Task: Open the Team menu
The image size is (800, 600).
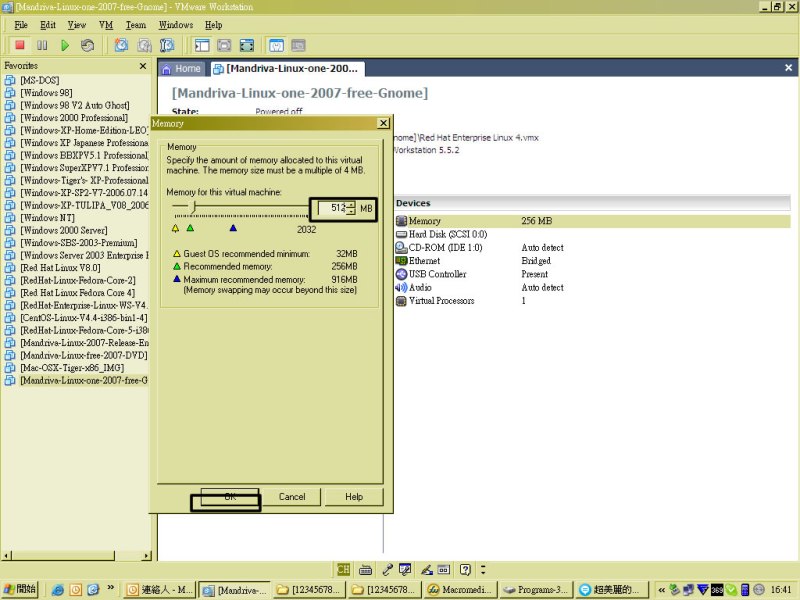Action: pos(135,24)
